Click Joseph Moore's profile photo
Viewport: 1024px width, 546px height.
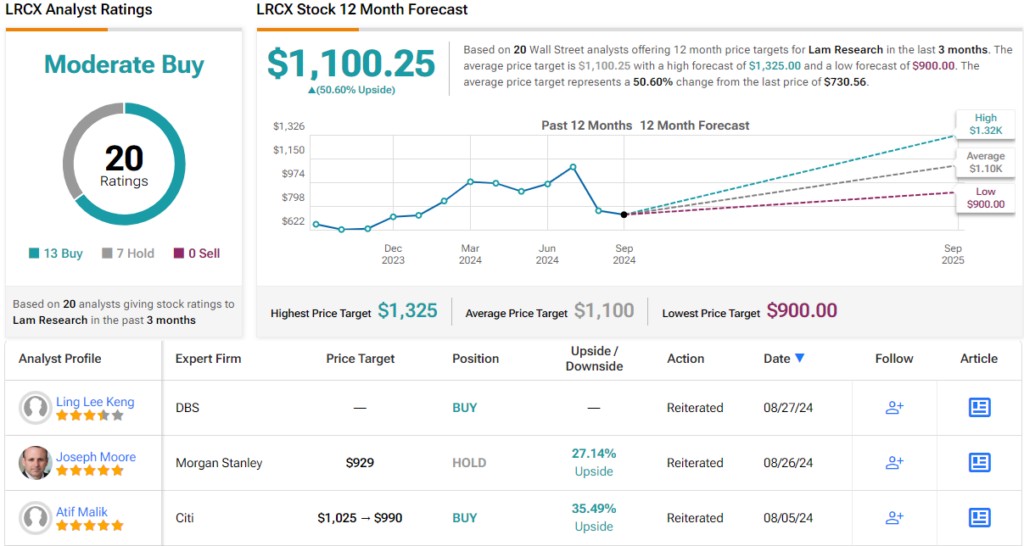pos(36,463)
